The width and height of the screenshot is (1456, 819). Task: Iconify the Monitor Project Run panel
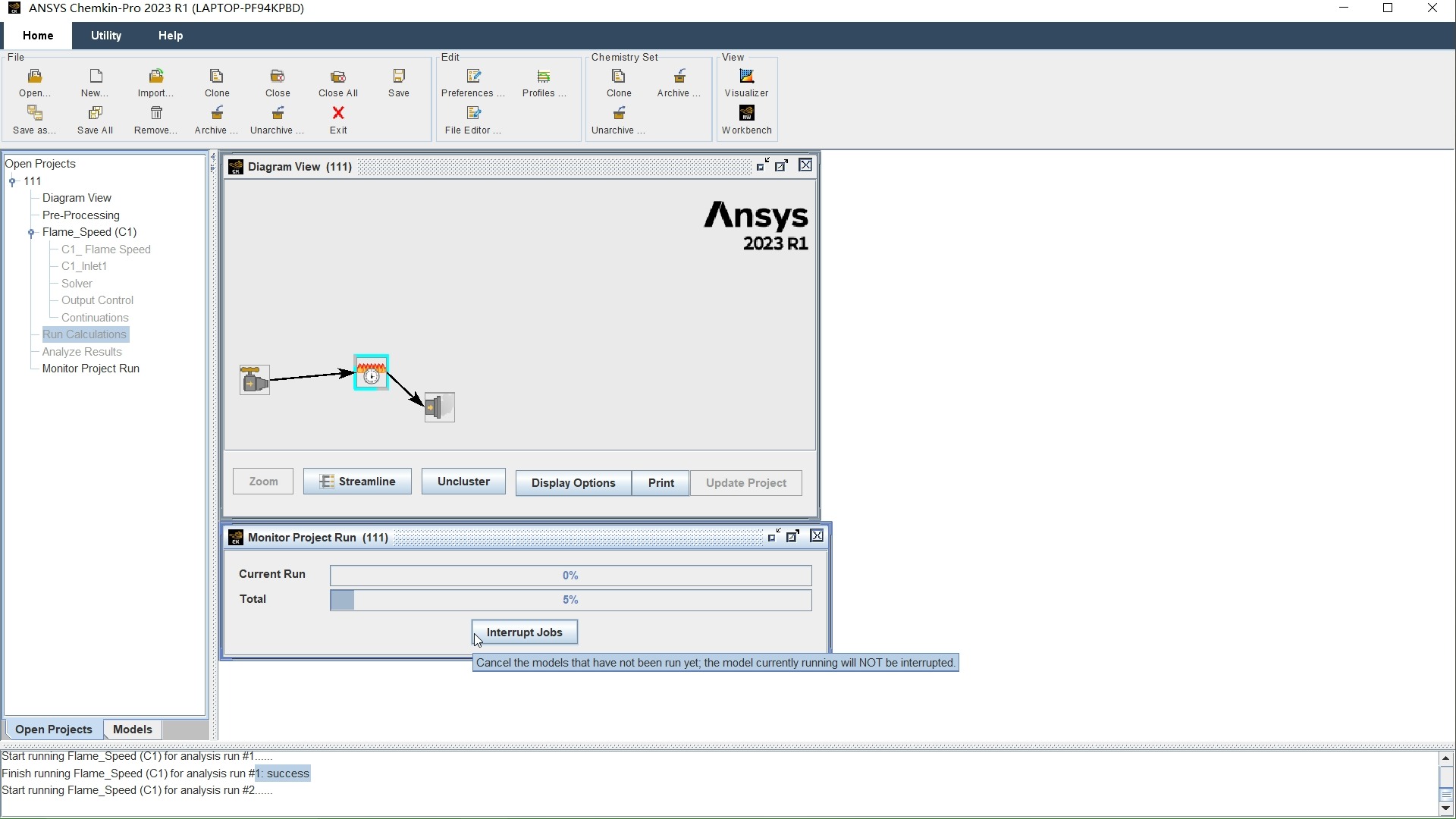pos(773,536)
